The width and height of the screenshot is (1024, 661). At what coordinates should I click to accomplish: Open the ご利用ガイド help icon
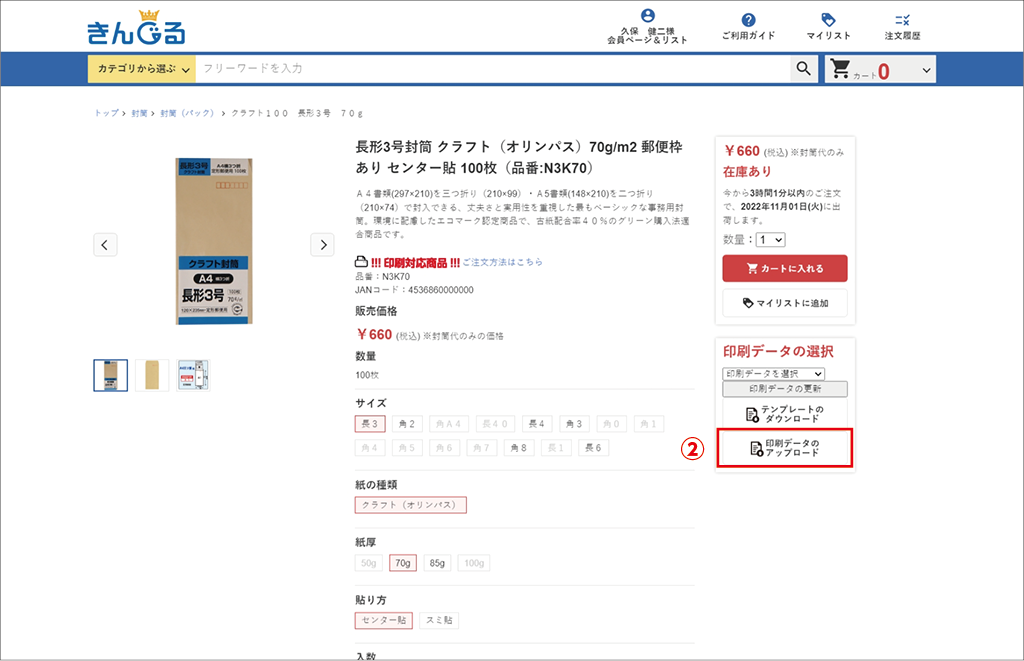(748, 20)
